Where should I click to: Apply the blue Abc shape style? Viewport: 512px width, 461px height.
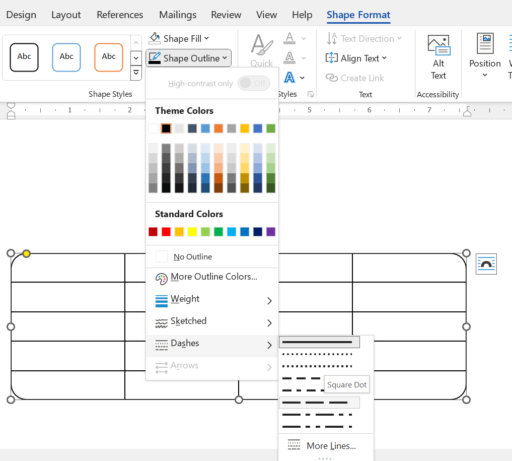tap(66, 57)
